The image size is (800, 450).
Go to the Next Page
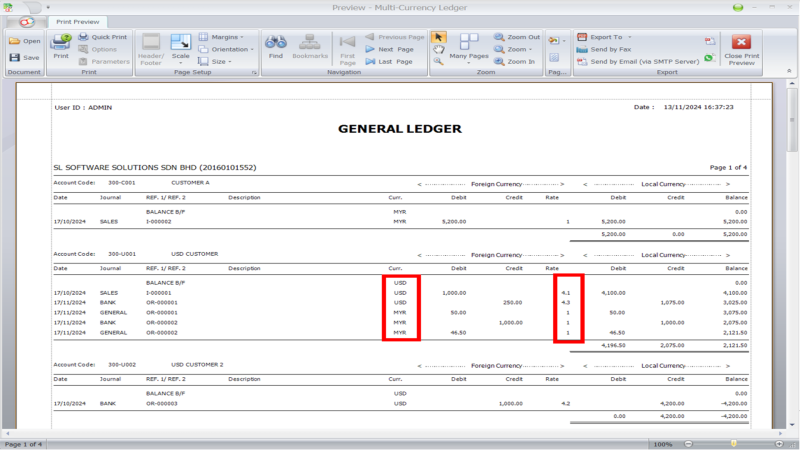point(389,49)
